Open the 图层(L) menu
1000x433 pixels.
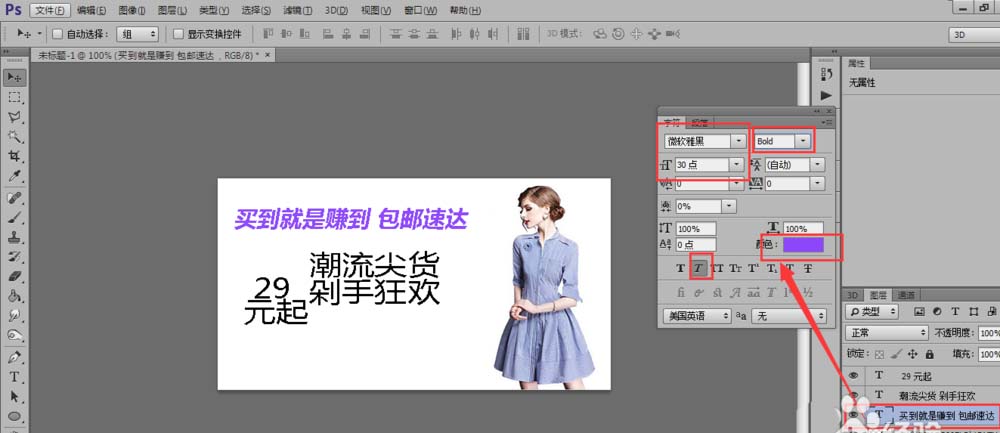[172, 11]
